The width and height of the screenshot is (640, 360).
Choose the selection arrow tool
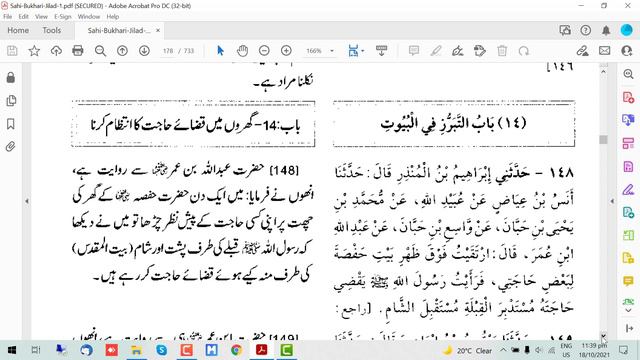(220, 51)
